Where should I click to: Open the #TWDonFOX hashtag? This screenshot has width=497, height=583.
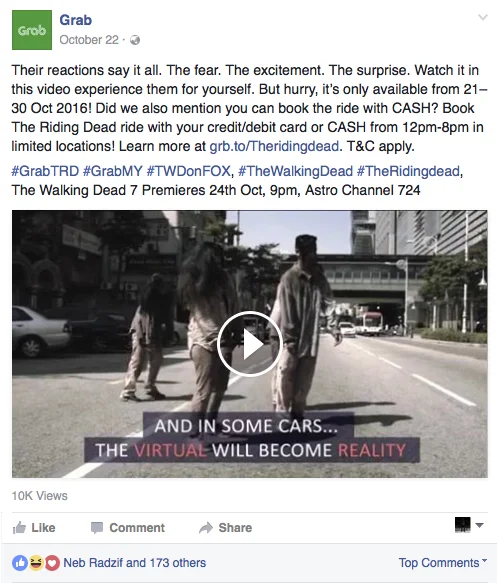pyautogui.click(x=188, y=171)
